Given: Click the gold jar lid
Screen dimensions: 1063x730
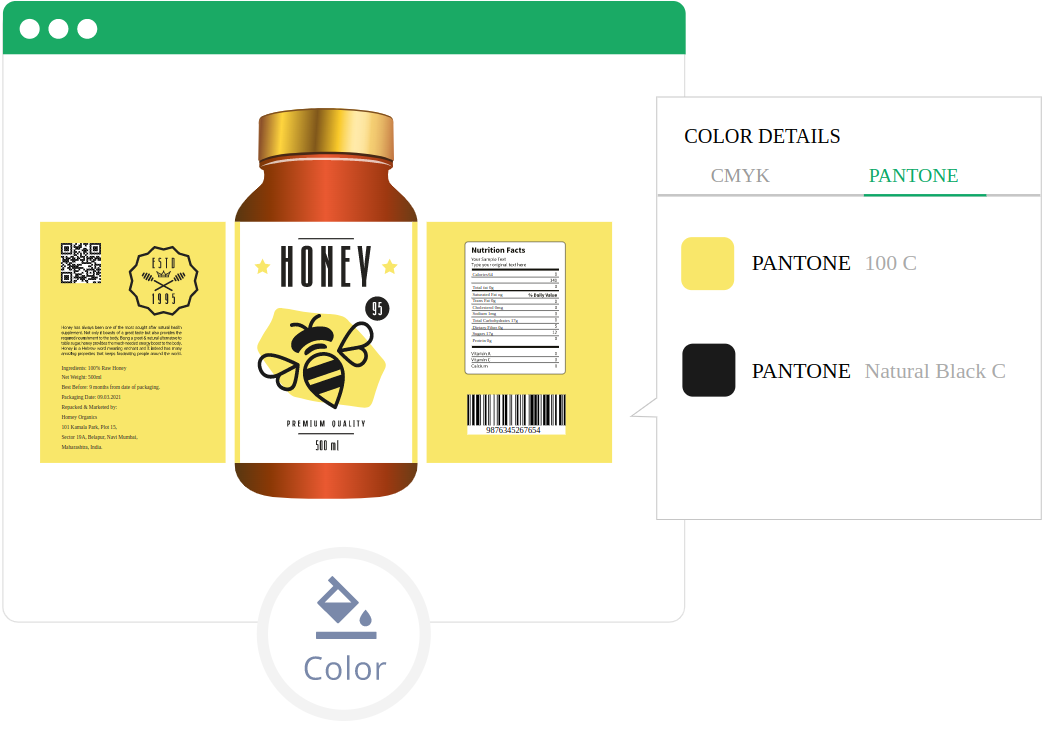Looking at the screenshot, I should (x=326, y=137).
